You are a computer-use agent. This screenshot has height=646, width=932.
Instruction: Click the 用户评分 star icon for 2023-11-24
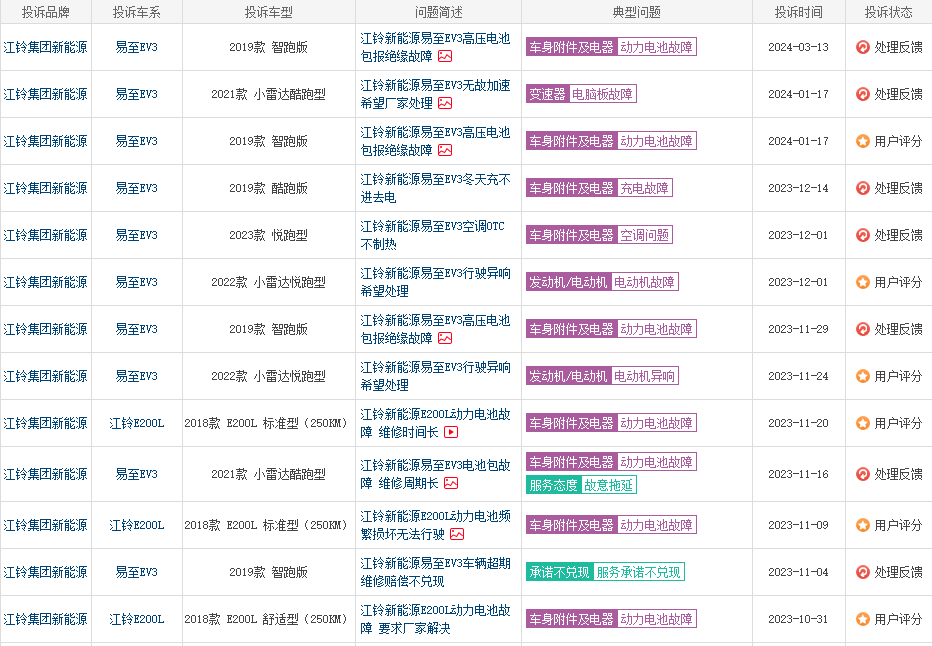(x=863, y=376)
